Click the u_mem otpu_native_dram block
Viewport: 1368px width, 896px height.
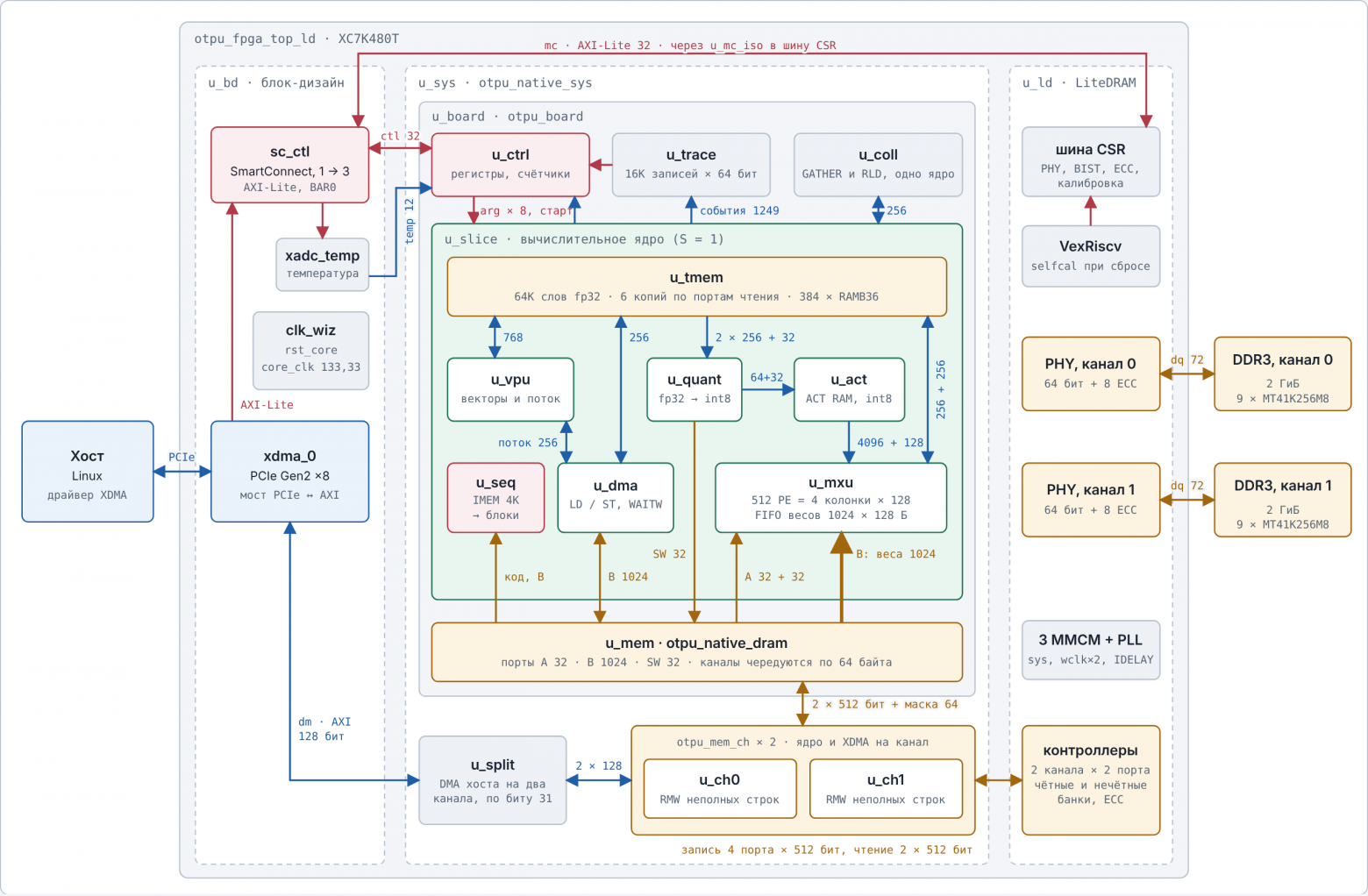696,652
